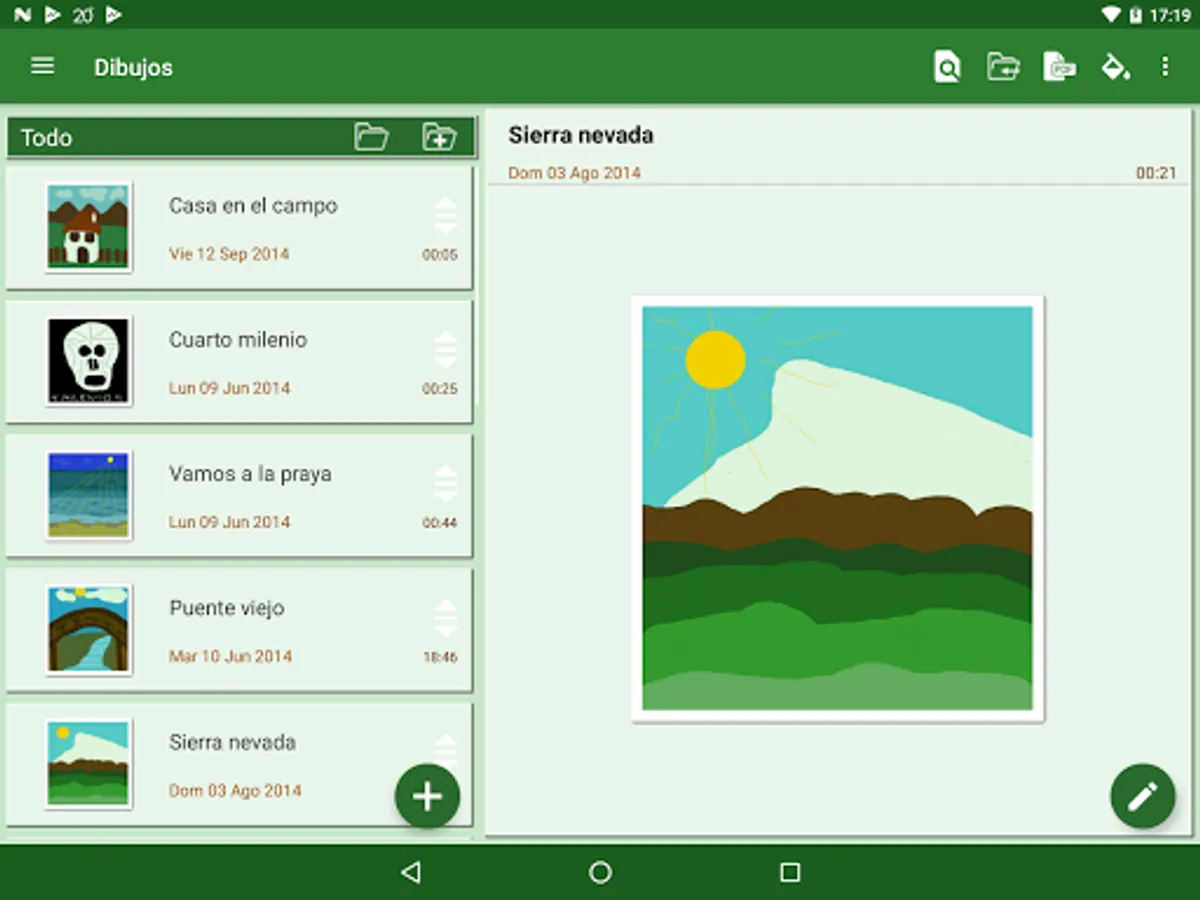Click the Cuarto milenio title

click(x=238, y=340)
